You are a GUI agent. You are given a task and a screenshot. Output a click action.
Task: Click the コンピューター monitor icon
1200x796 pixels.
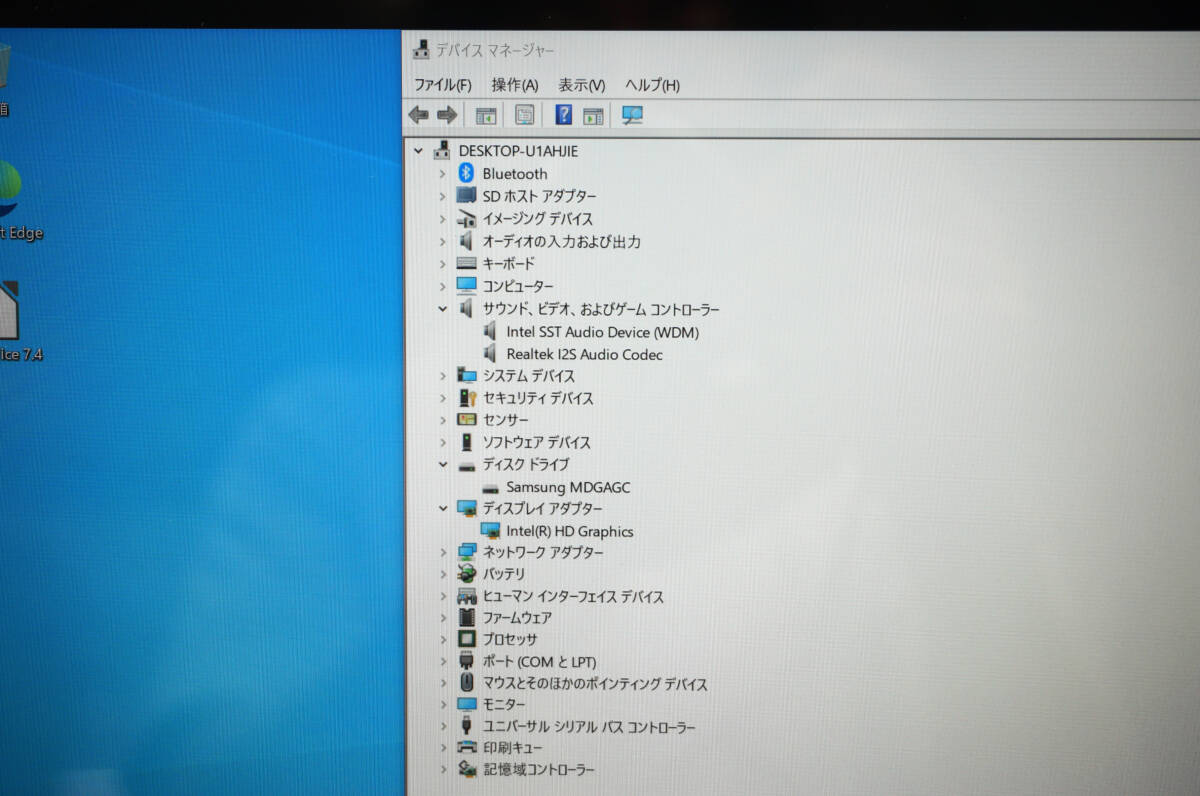[466, 286]
